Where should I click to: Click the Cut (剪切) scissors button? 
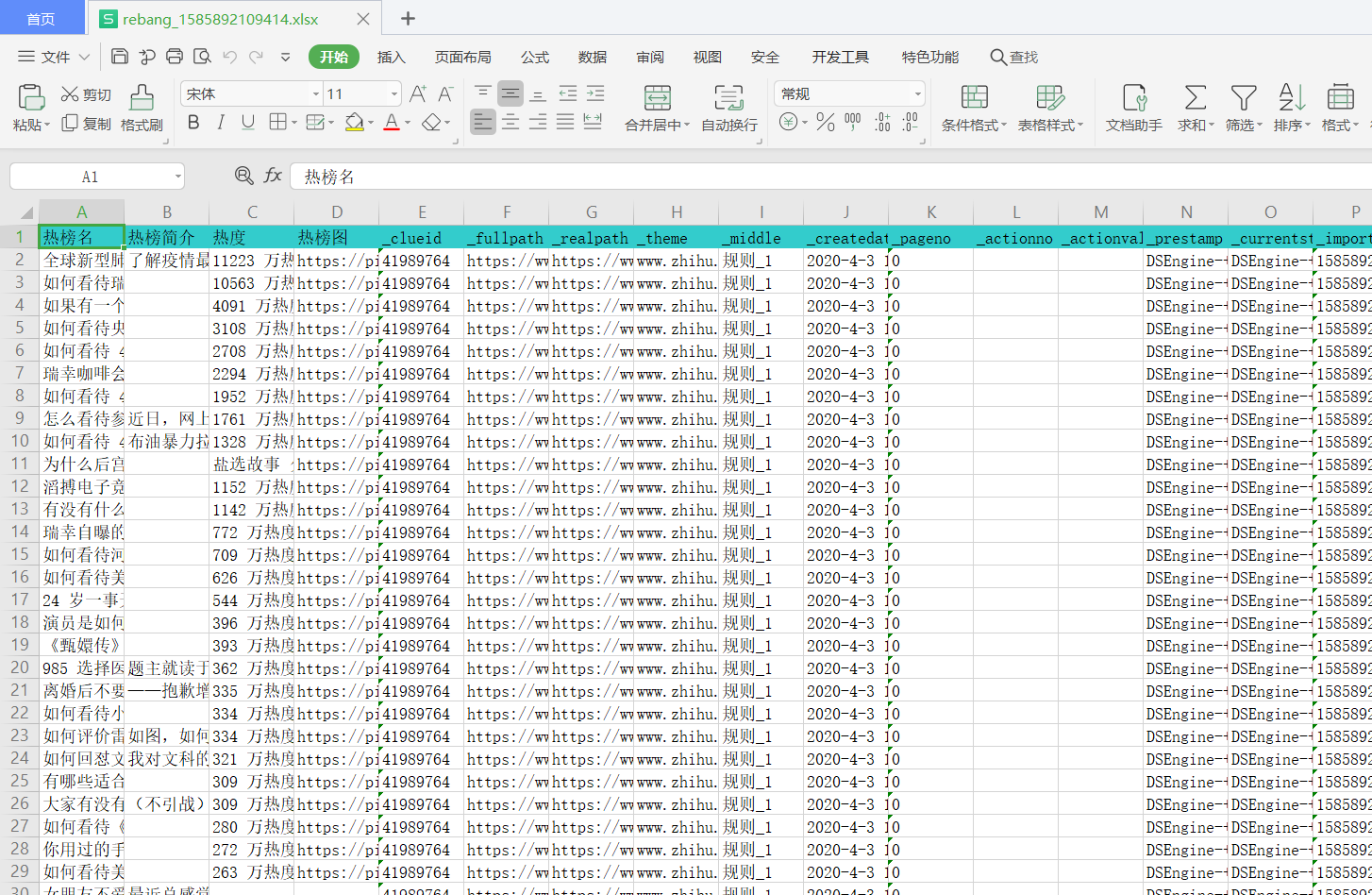(x=86, y=94)
